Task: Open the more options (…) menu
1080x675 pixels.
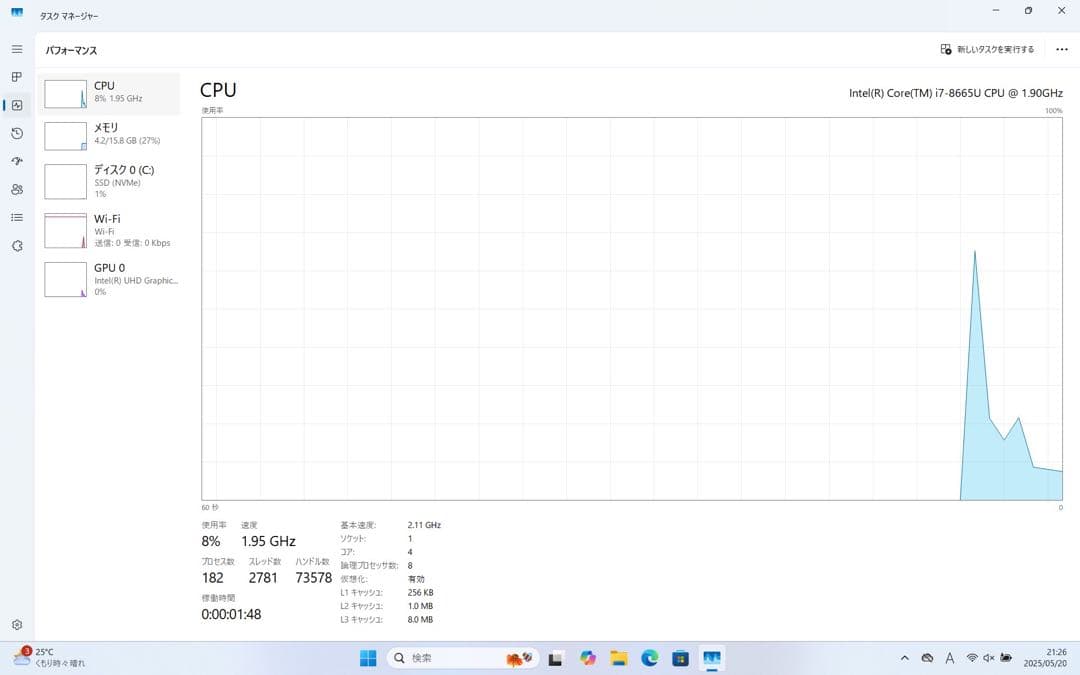Action: point(1061,48)
